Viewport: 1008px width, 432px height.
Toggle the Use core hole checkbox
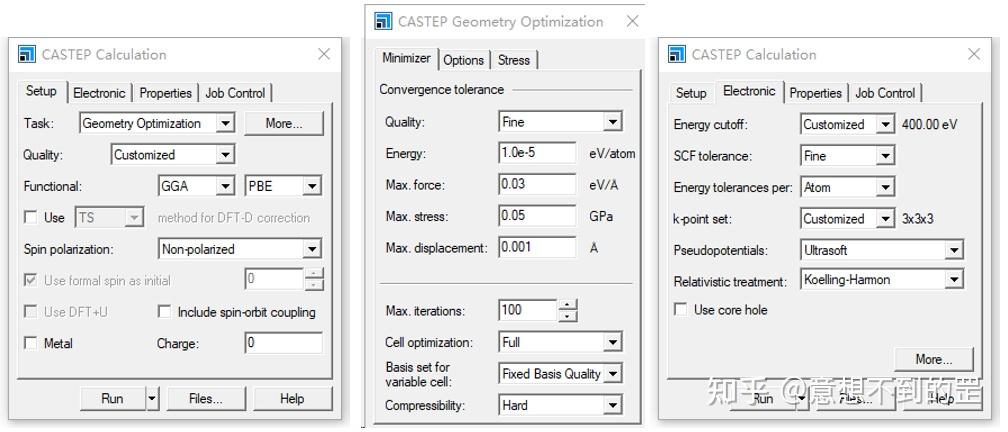point(681,310)
